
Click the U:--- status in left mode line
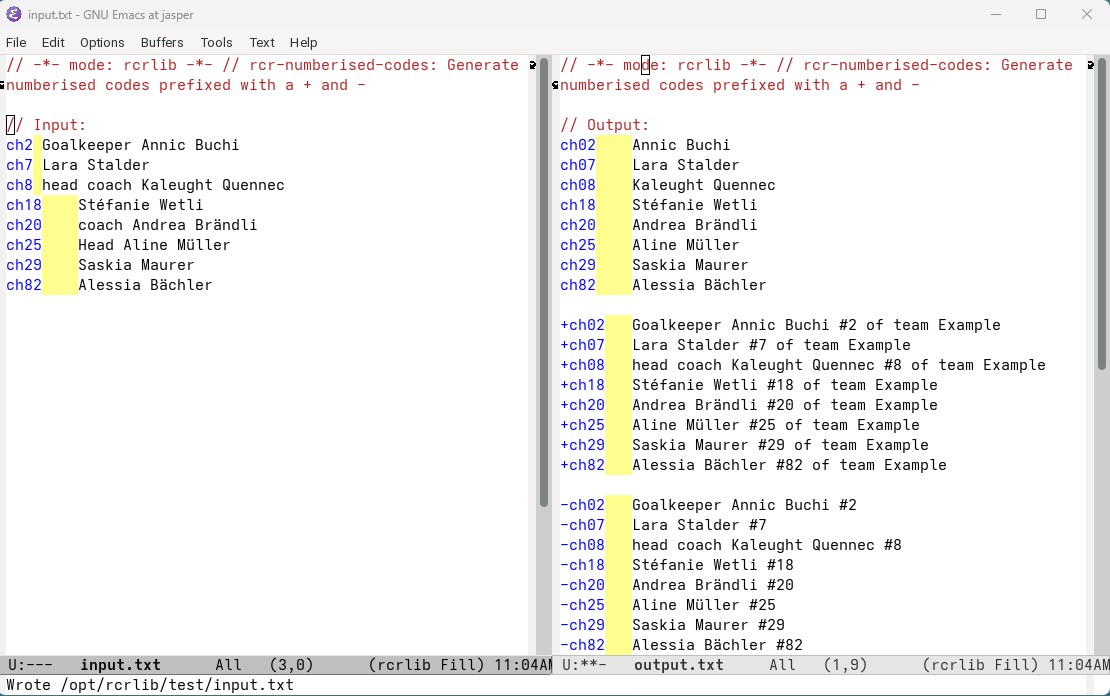(x=30, y=666)
